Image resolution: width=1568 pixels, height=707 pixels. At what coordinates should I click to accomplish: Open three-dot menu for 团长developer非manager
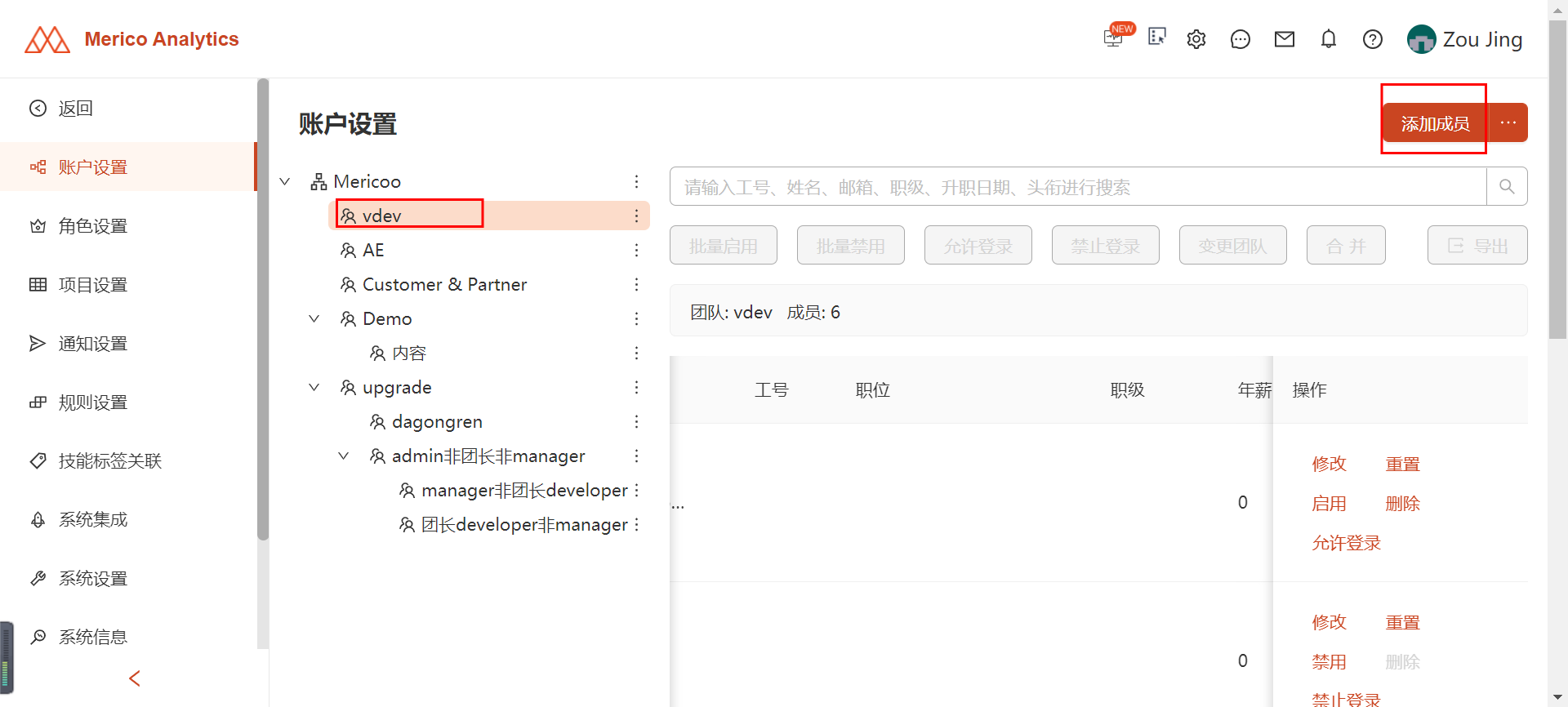coord(636,524)
